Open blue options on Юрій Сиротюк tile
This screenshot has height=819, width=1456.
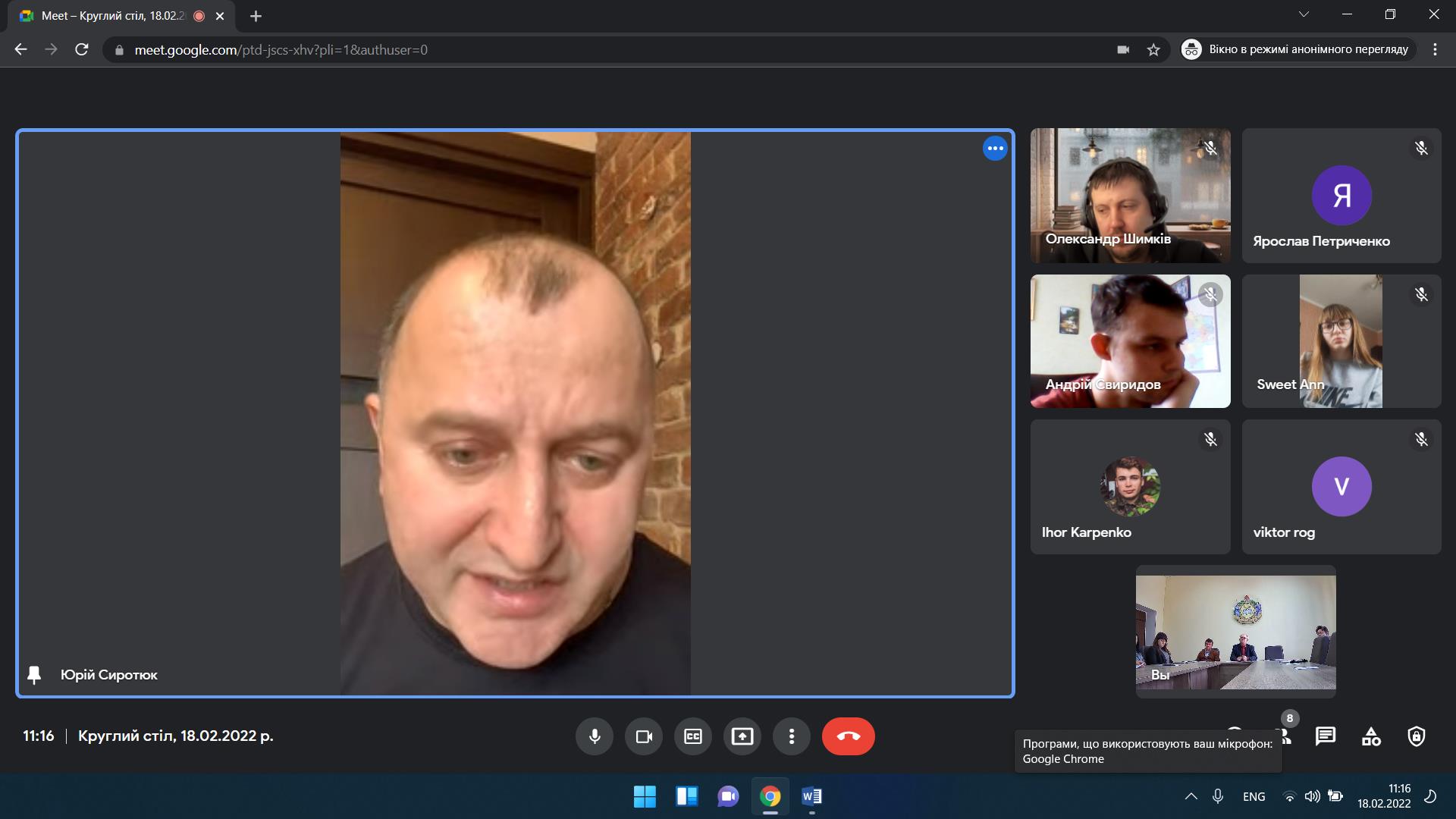point(995,149)
